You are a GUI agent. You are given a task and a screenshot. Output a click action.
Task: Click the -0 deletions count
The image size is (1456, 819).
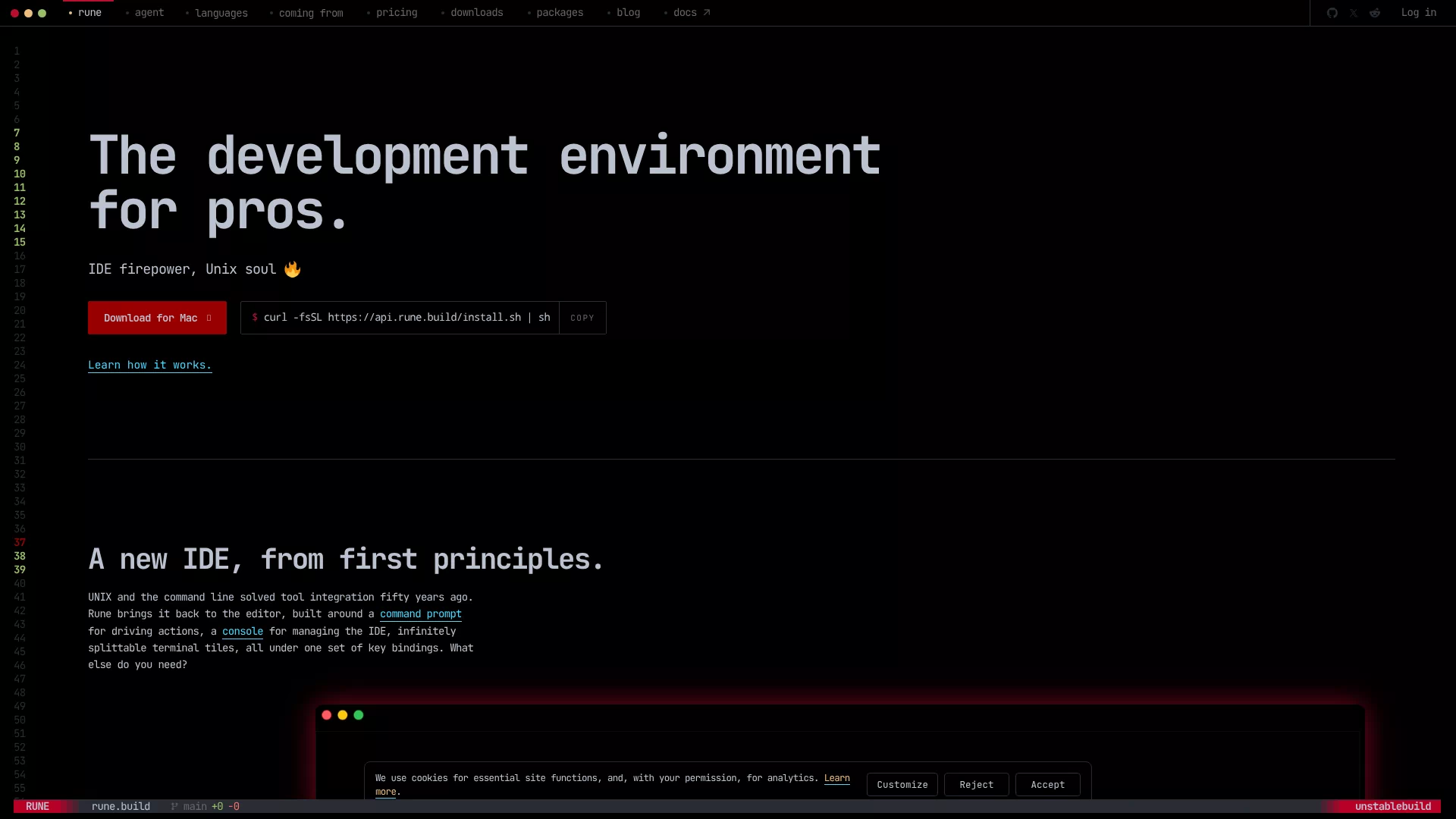[234, 806]
